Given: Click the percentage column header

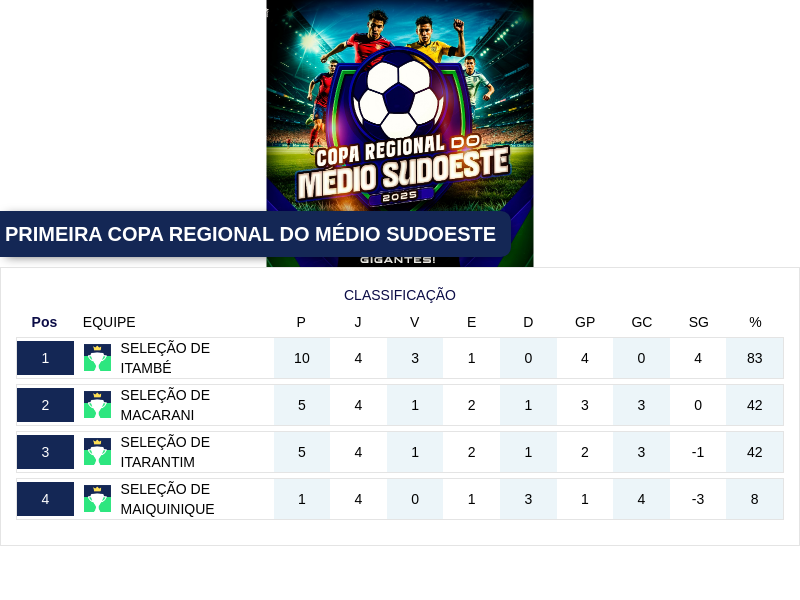Looking at the screenshot, I should click(755, 322).
